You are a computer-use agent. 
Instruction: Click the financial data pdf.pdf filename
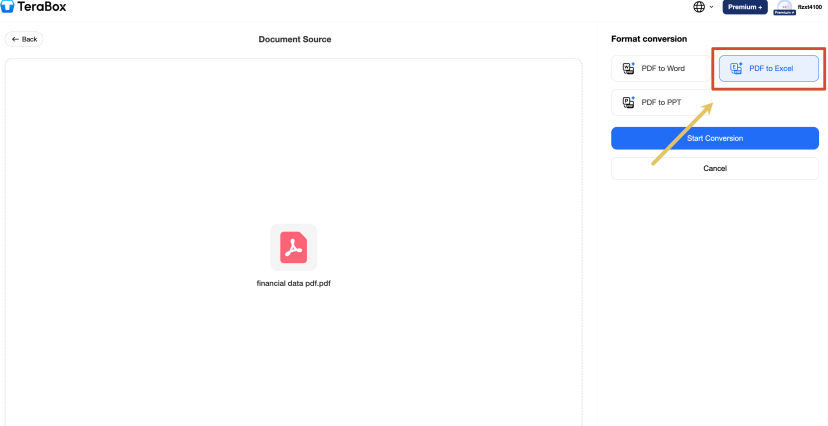tap(294, 283)
